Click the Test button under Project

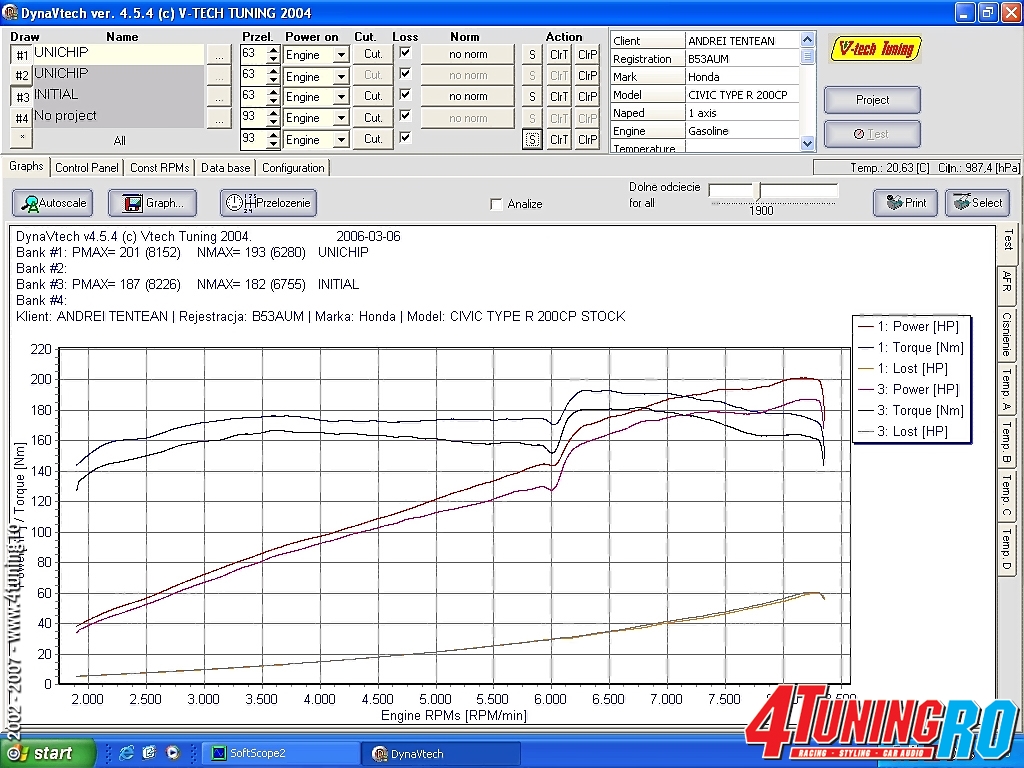click(x=872, y=134)
